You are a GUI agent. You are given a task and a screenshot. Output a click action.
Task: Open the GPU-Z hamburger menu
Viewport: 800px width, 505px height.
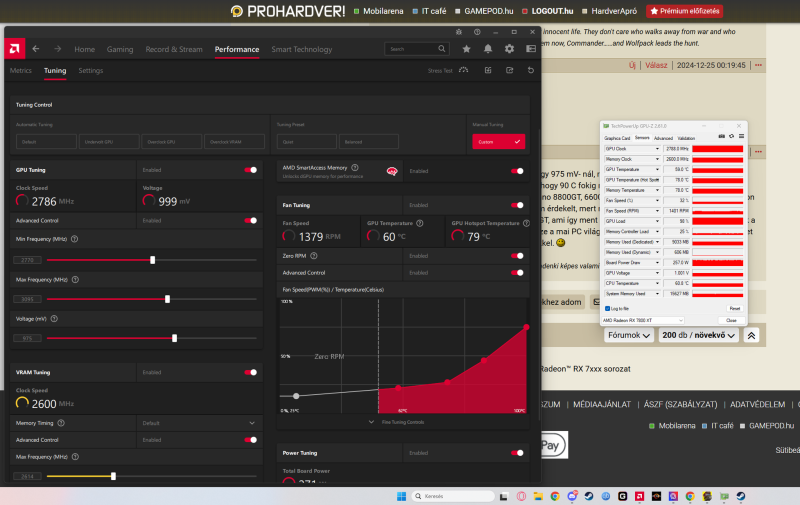coord(741,137)
